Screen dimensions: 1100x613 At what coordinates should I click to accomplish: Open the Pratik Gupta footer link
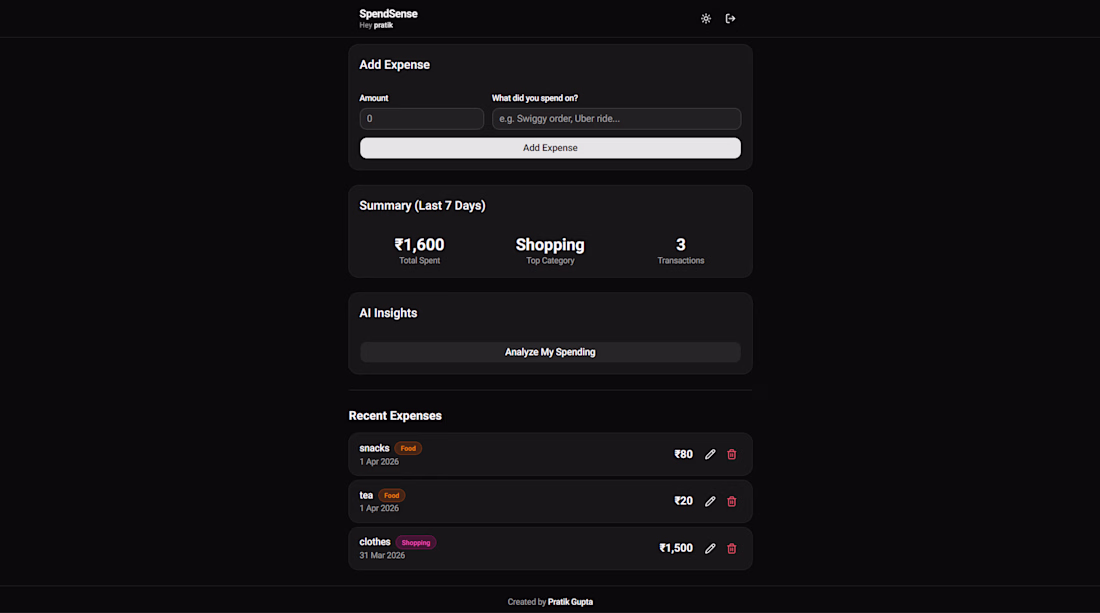[x=570, y=602]
